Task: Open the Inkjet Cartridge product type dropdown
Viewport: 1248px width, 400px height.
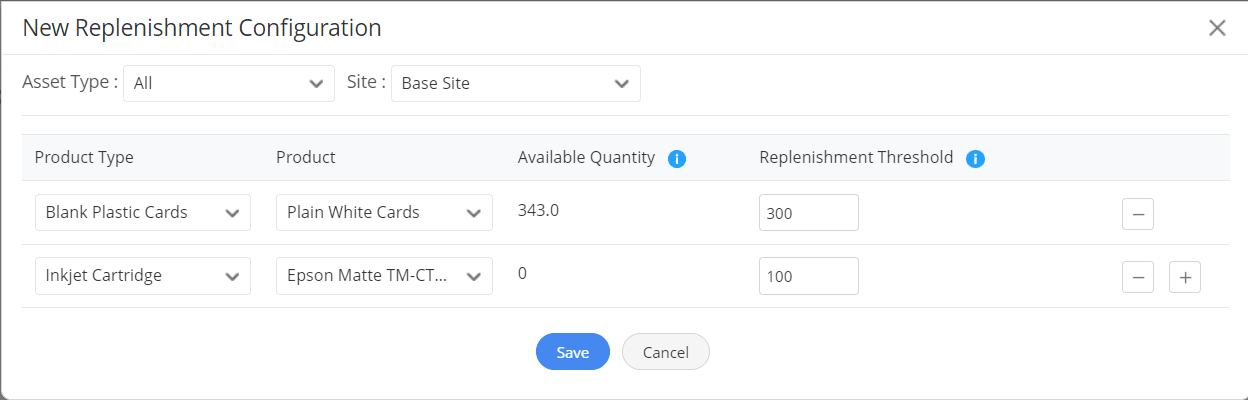Action: click(142, 276)
